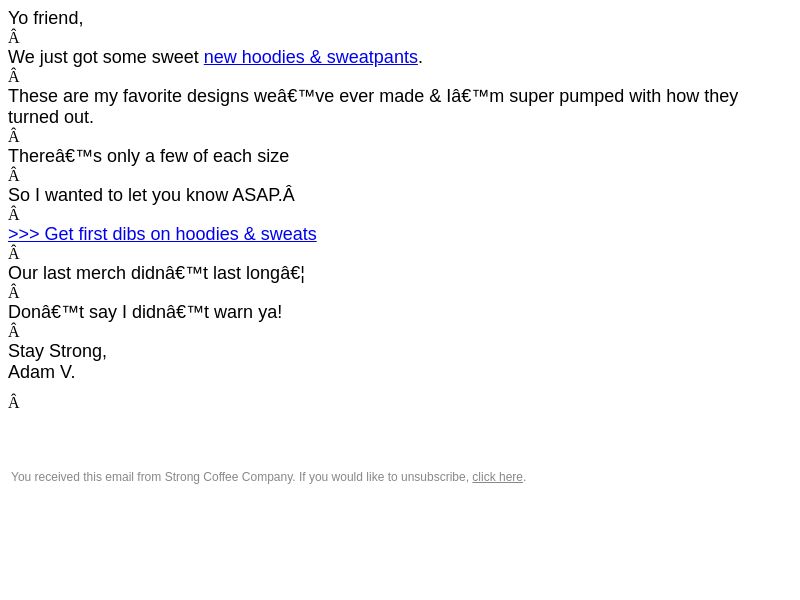Click the "If you would like to unsubscribe" footer text

coord(384,477)
